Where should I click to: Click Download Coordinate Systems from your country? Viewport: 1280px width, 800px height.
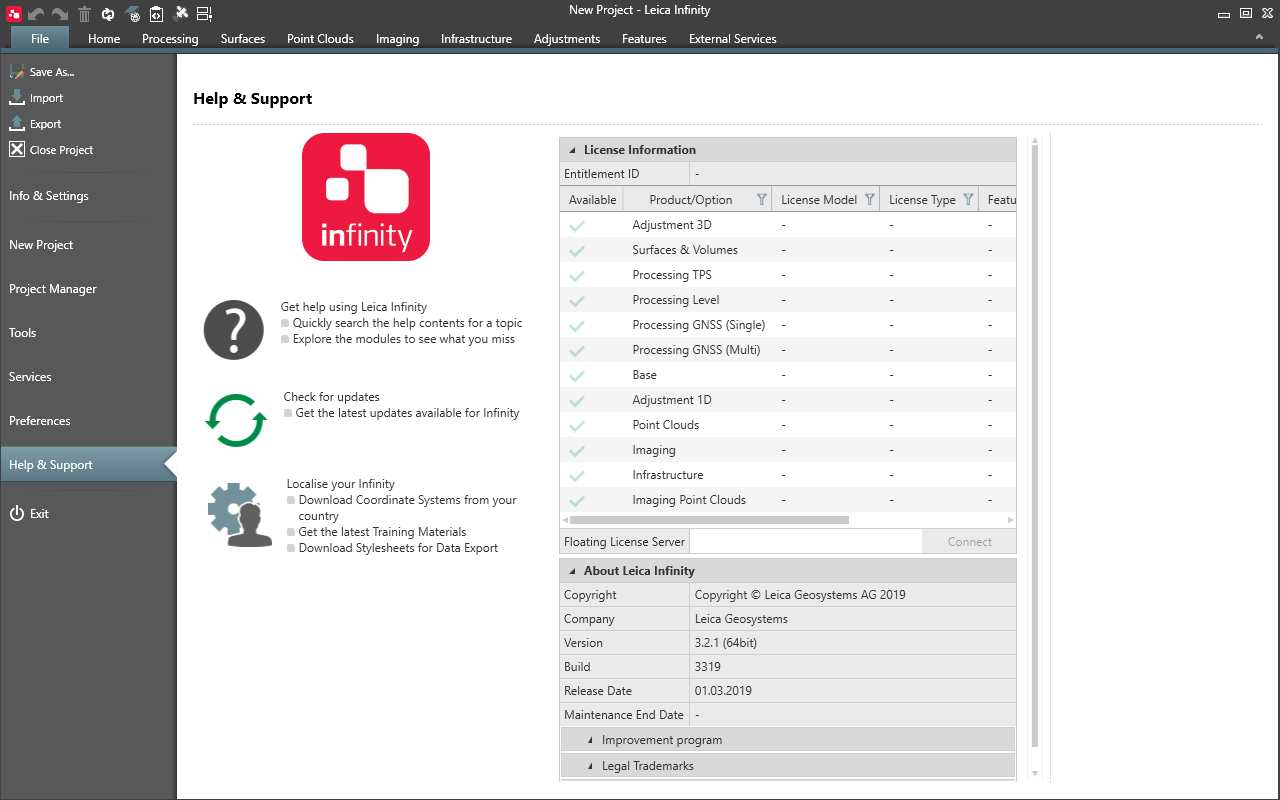pyautogui.click(x=407, y=500)
